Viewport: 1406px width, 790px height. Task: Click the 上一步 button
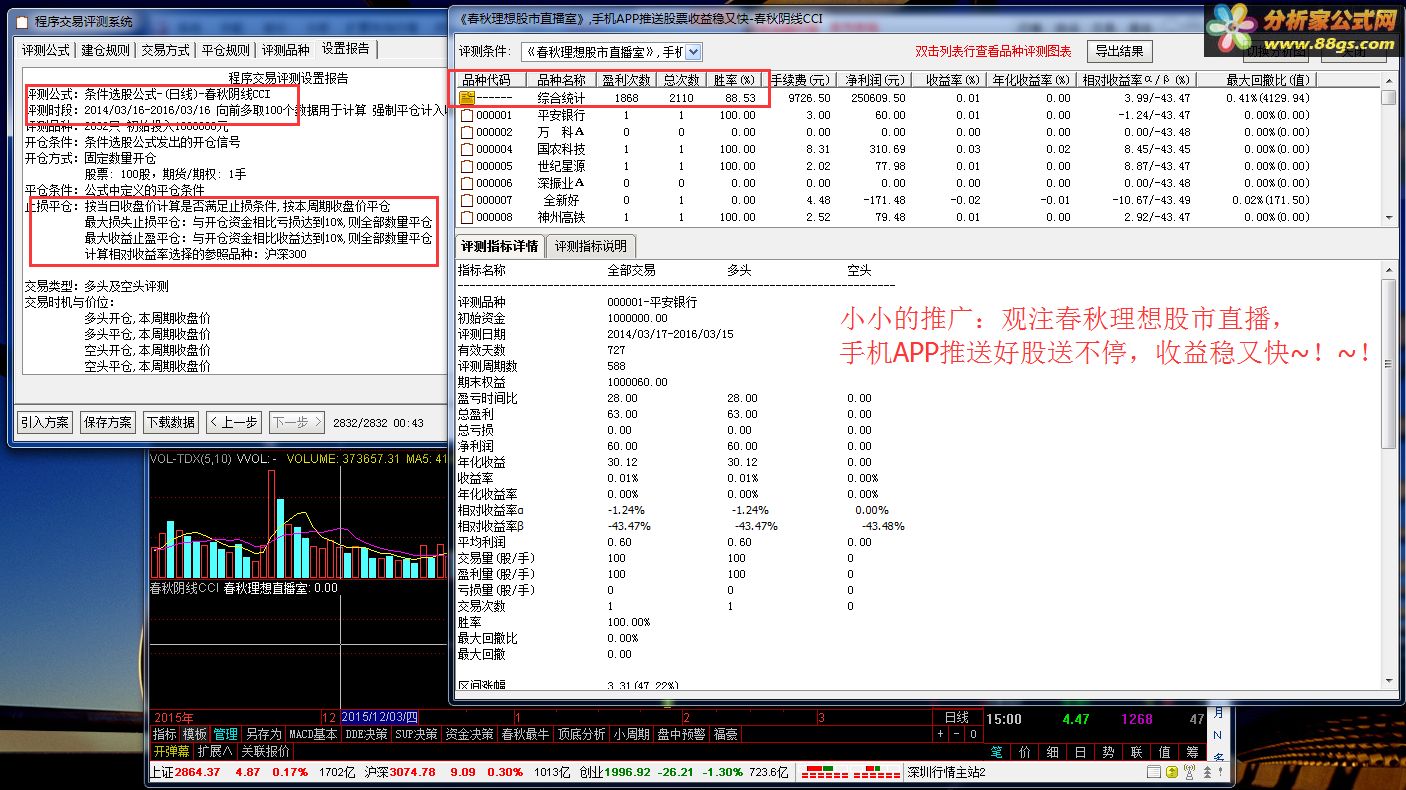[x=233, y=422]
